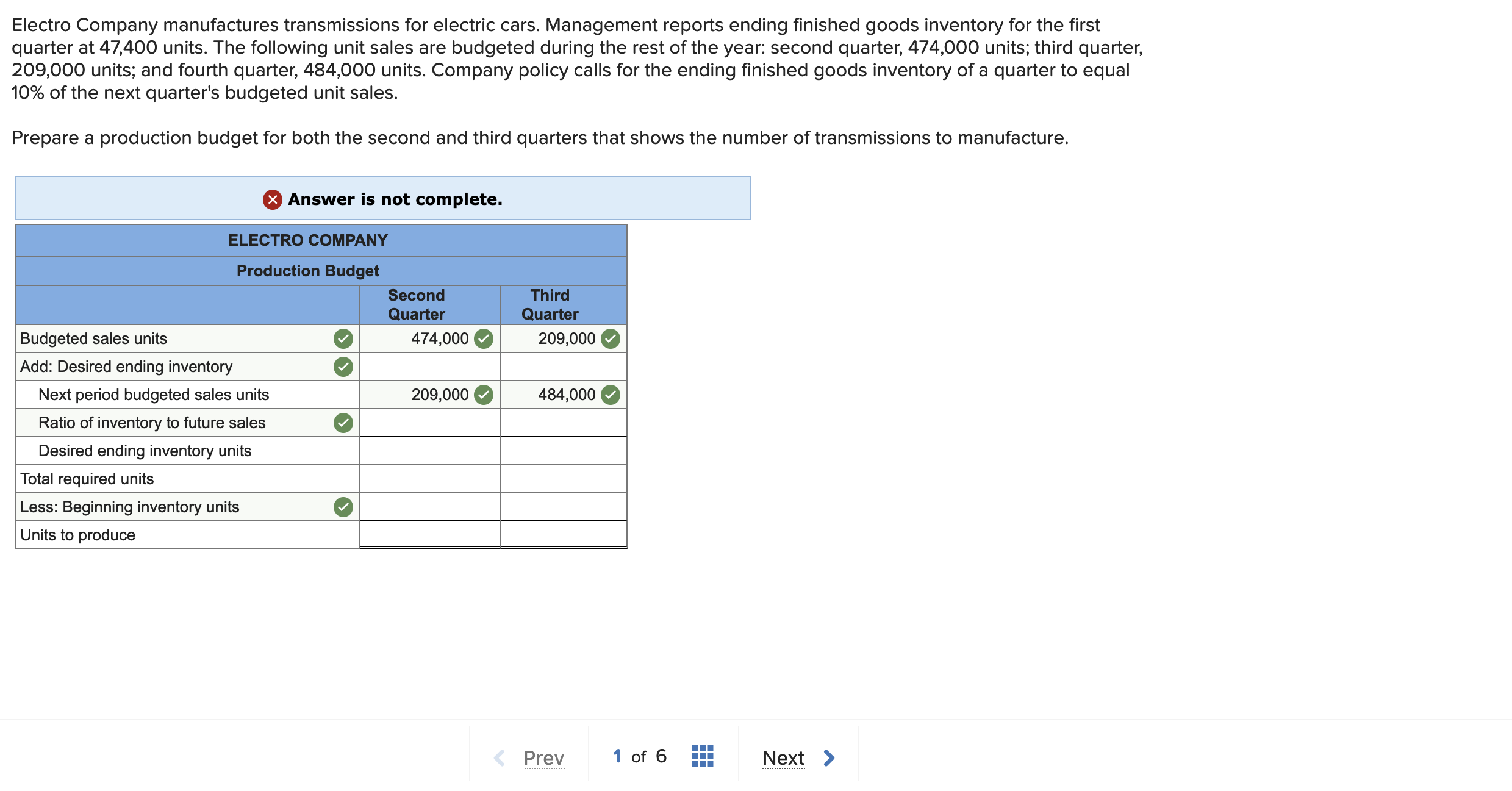
Task: Click the Prev navigation link
Action: pos(543,757)
